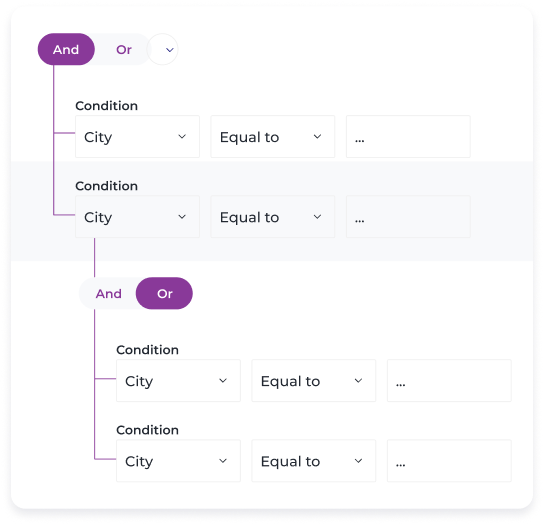Expand the second condition's Equal to operator
Viewport: 544px width, 525px height.
pyautogui.click(x=273, y=217)
